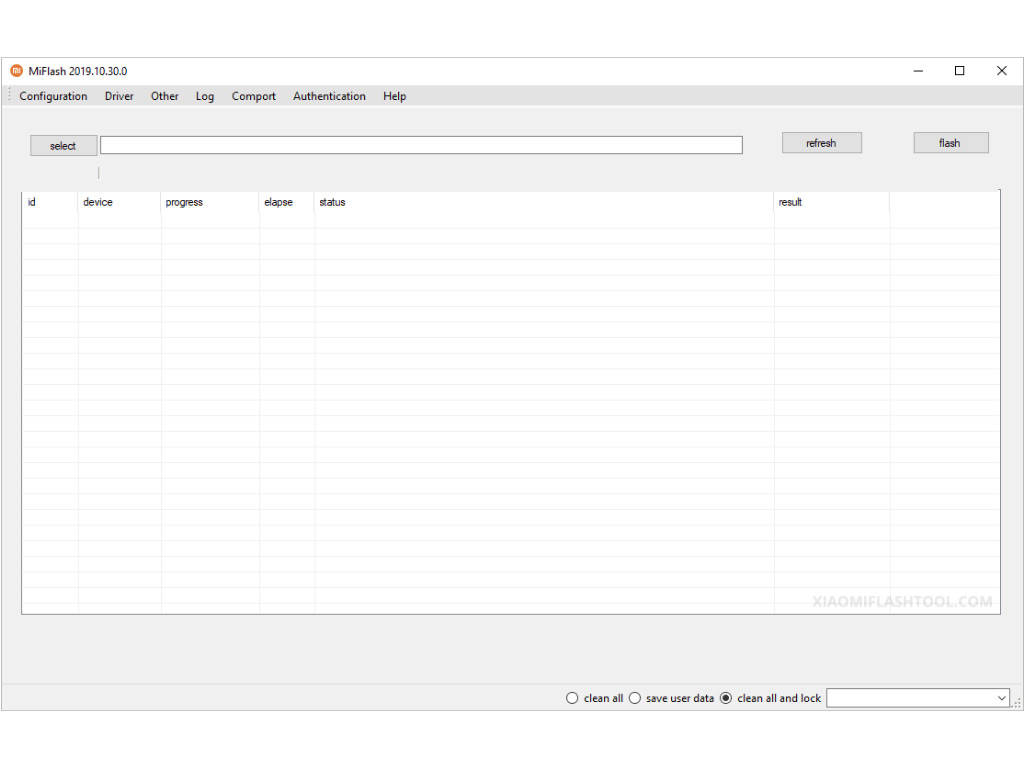Open the Comport menu
The image size is (1024, 768).
(254, 97)
